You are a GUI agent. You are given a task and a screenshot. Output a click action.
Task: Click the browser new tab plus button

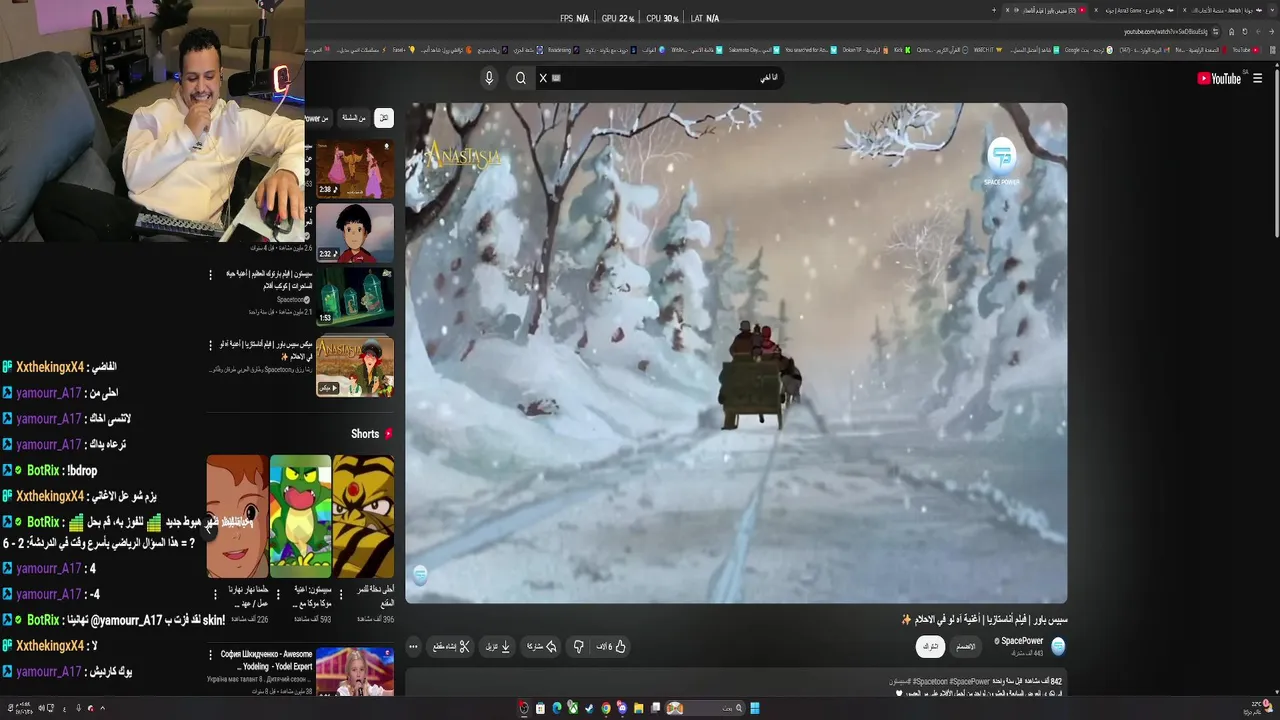pyautogui.click(x=994, y=10)
